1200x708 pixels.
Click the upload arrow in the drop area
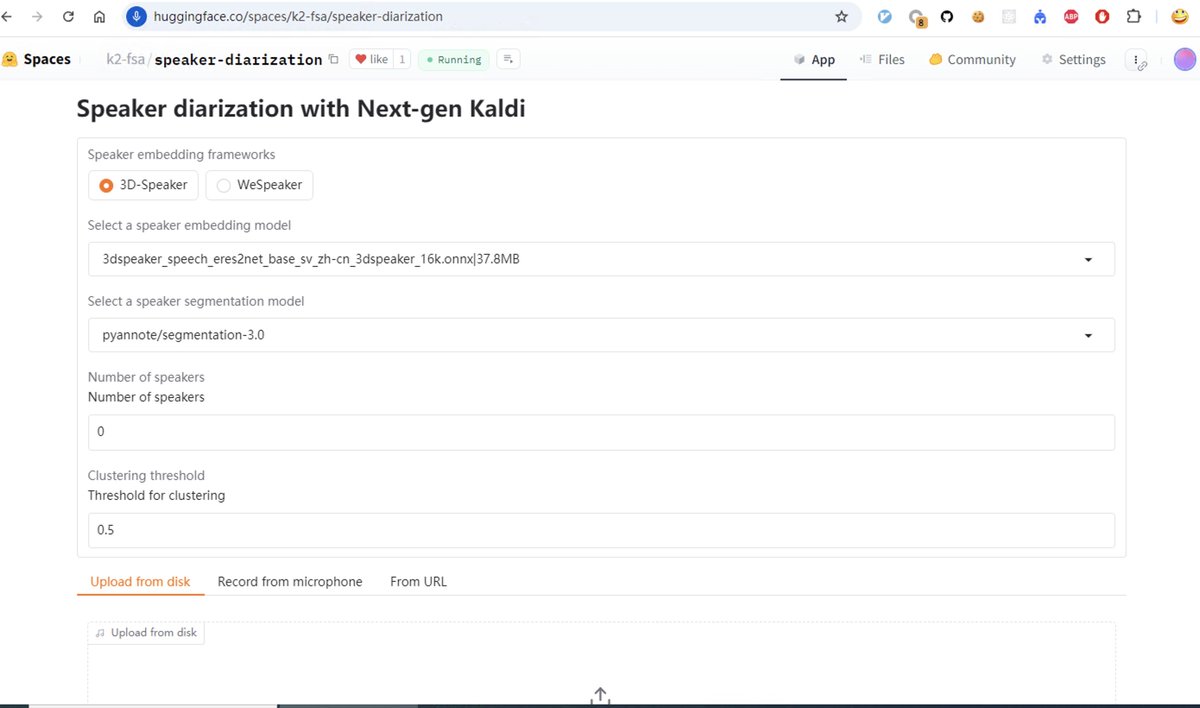[601, 696]
